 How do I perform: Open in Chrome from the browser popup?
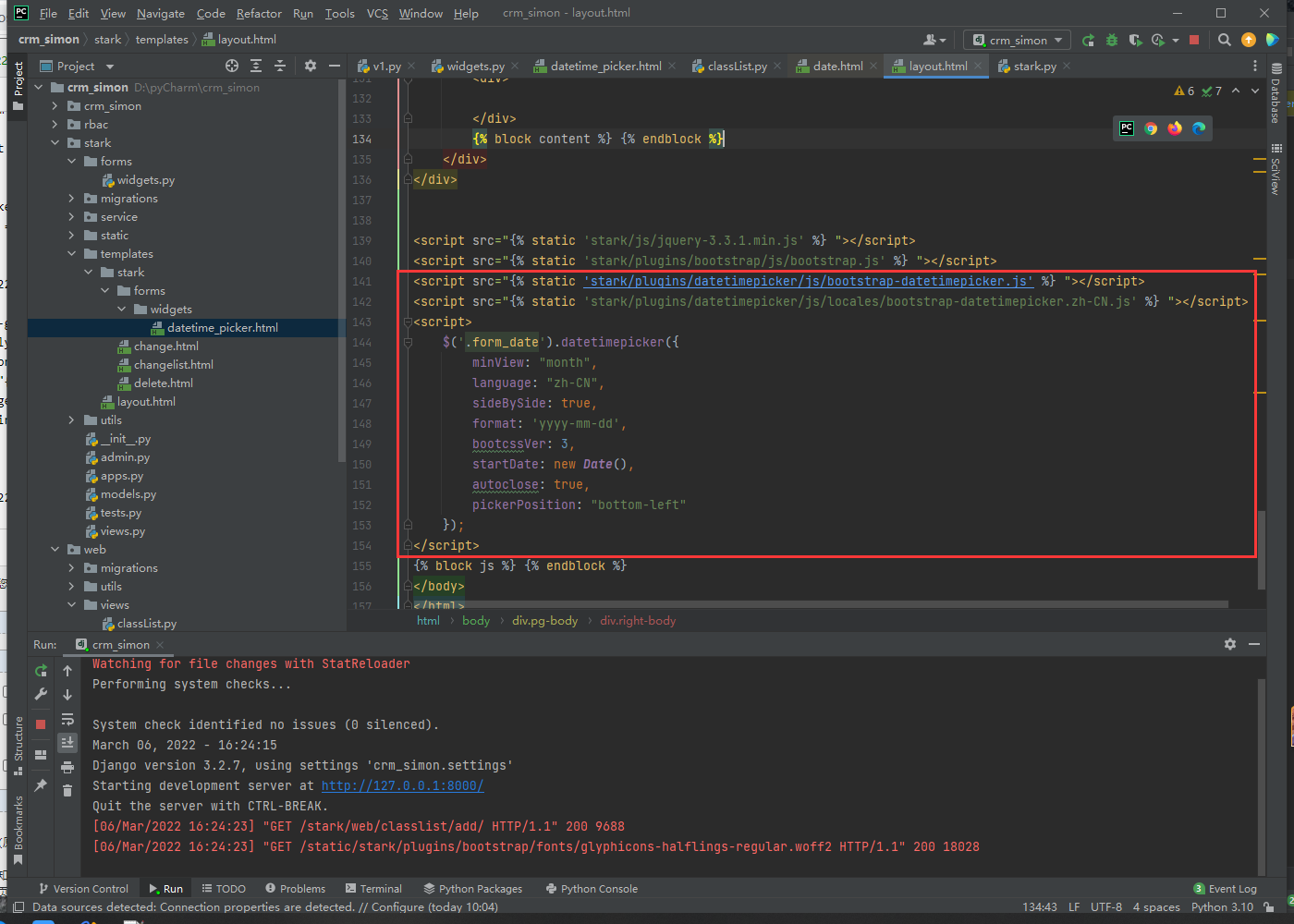click(x=1151, y=128)
